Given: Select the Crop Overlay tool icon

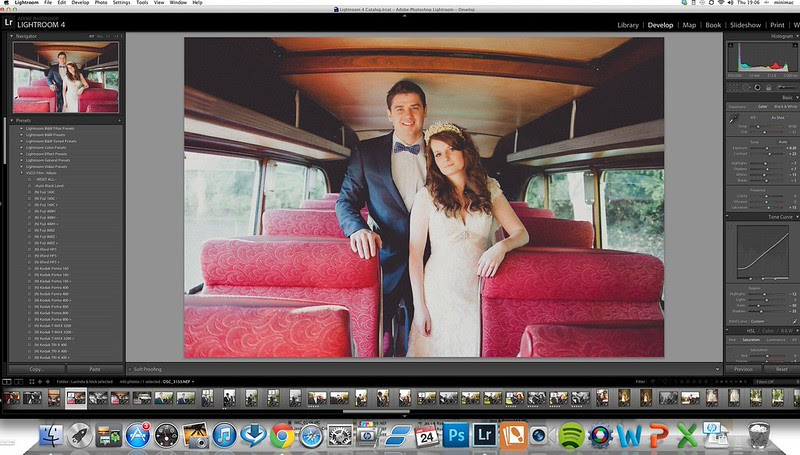Looking at the screenshot, I should [x=734, y=88].
